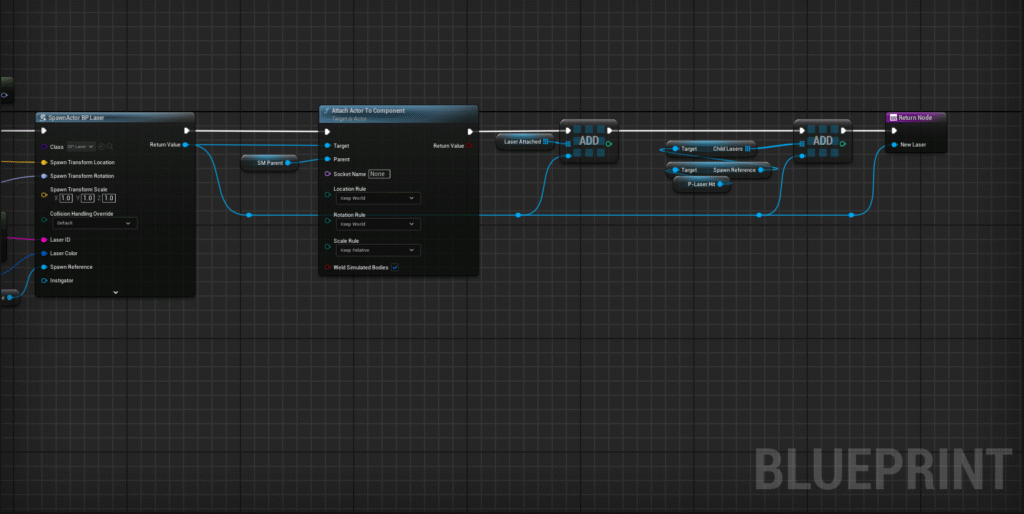Screen dimensions: 1024x514
Task: Click the use-selected-asset arrow beside Class dropdown
Action: [x=101, y=147]
